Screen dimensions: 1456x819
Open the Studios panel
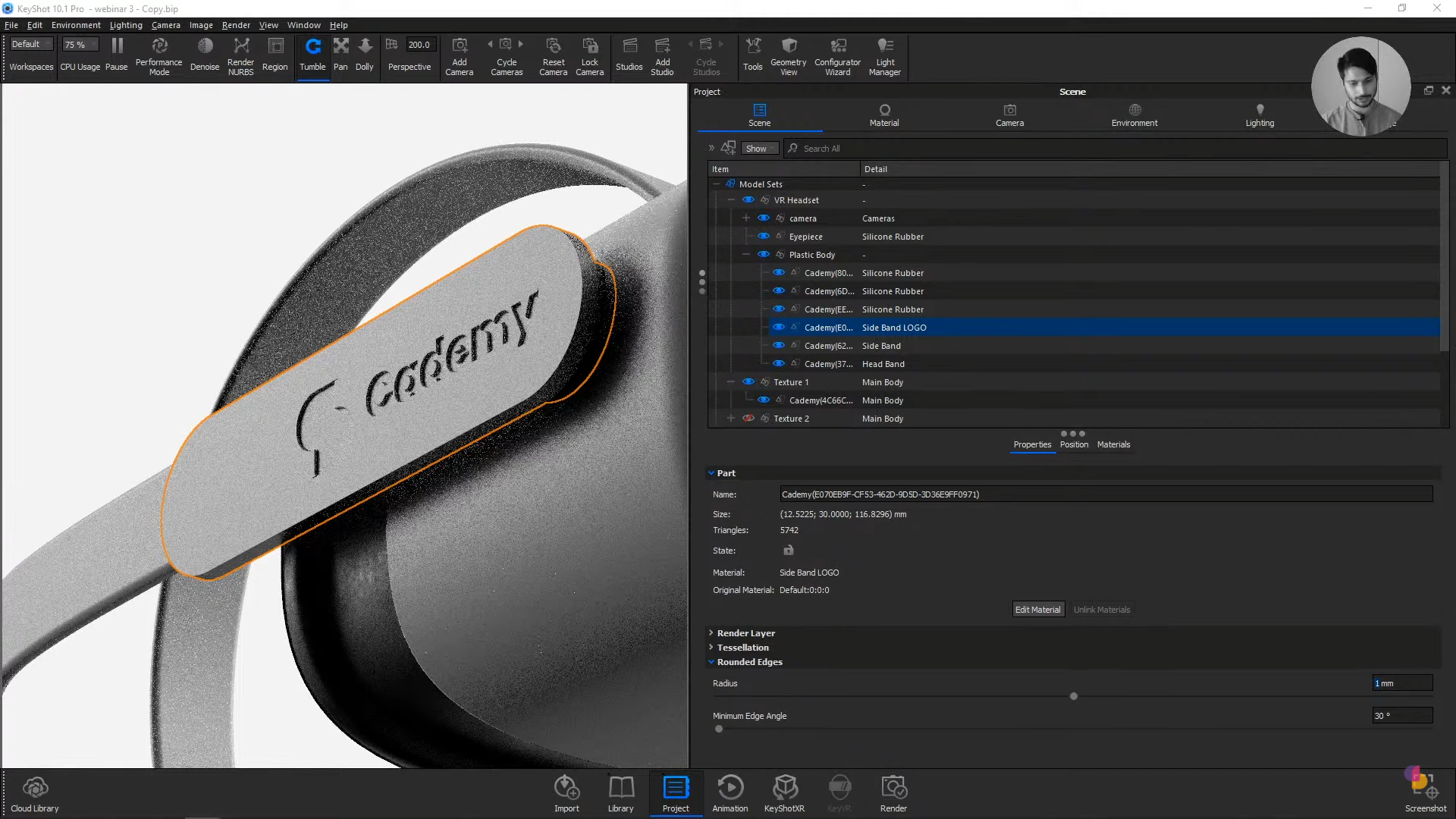click(629, 55)
